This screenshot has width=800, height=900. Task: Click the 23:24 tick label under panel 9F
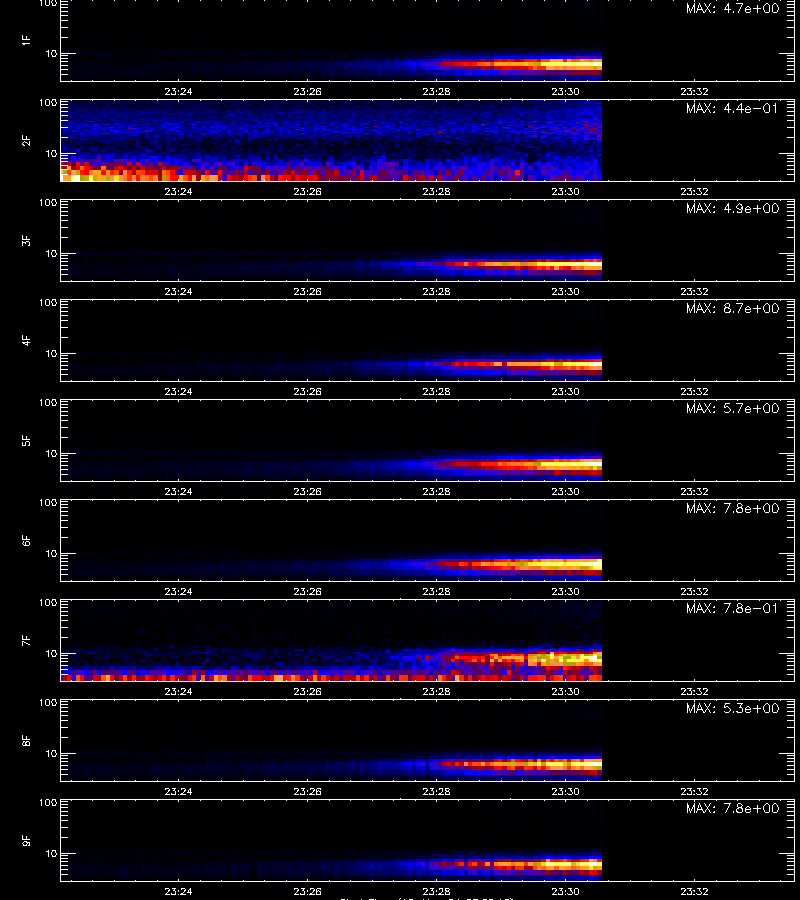(x=178, y=891)
